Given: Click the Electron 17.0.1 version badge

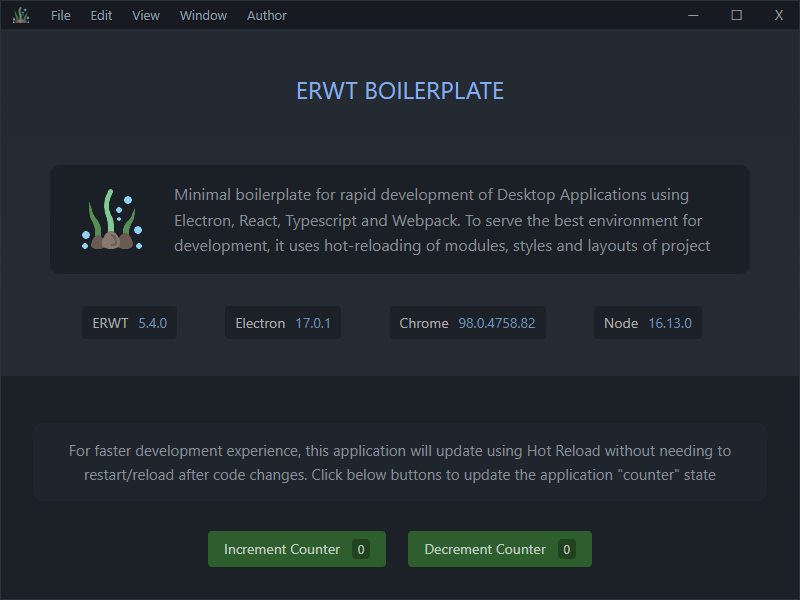Looking at the screenshot, I should (283, 323).
